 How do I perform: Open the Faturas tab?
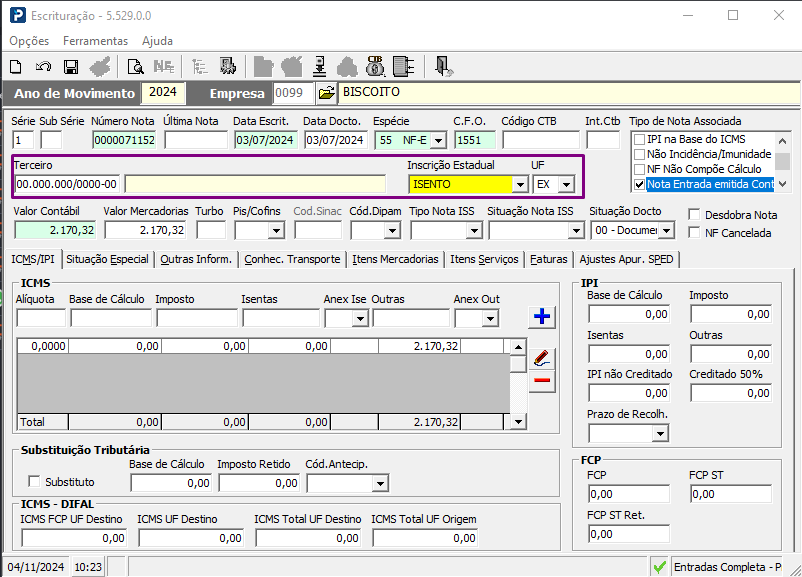coord(548,259)
